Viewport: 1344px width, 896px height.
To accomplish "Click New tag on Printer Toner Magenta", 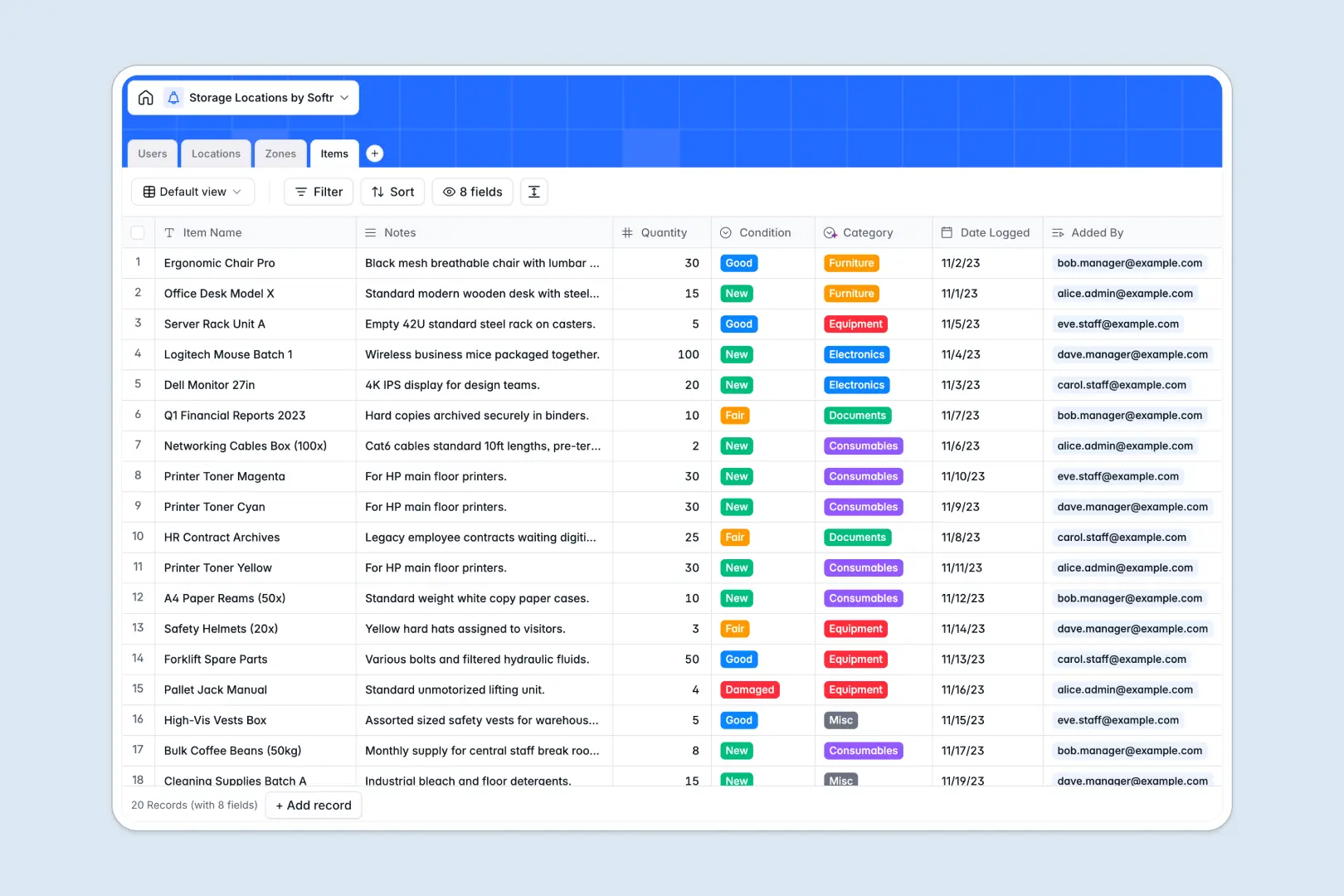I will tap(737, 476).
